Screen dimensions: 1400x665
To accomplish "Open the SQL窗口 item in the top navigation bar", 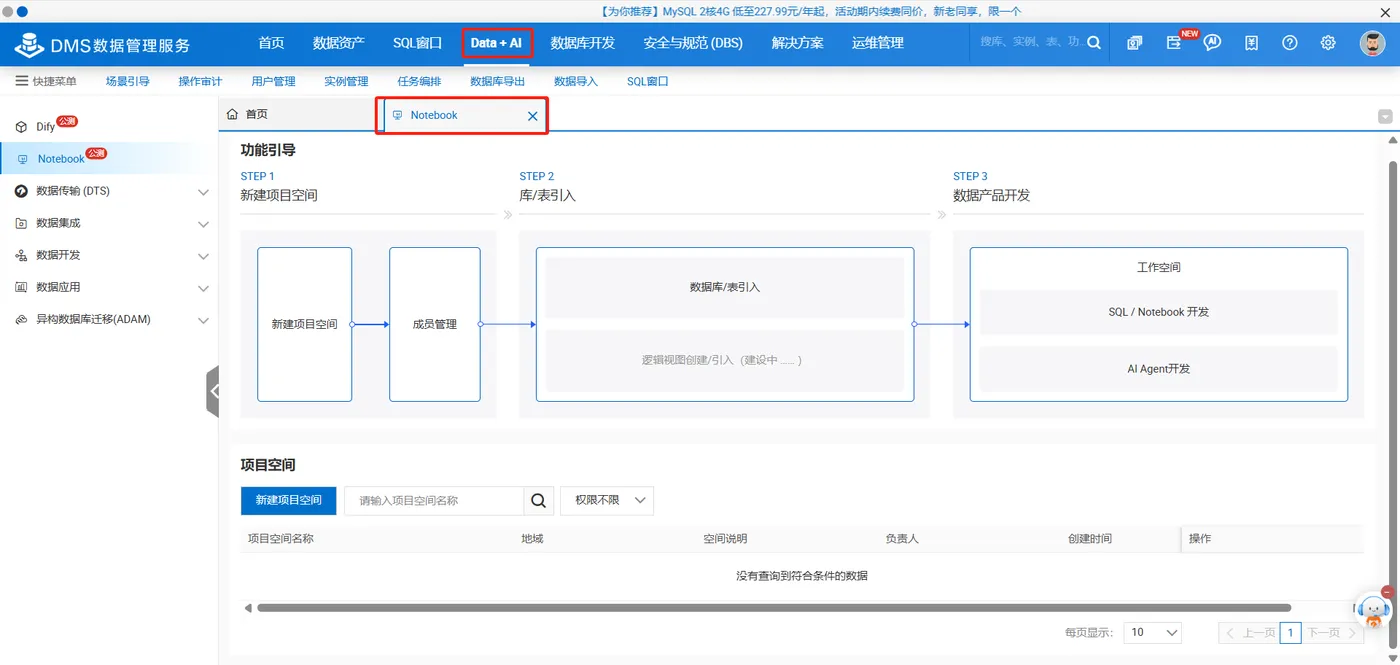I will 418,43.
